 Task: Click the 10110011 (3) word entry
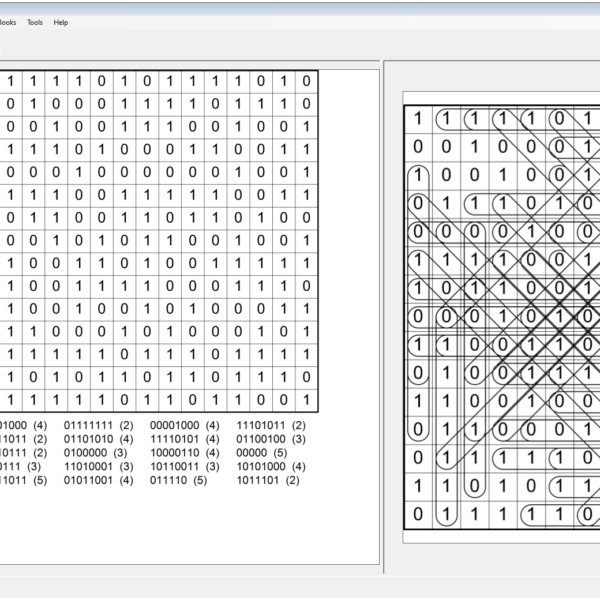click(x=185, y=467)
